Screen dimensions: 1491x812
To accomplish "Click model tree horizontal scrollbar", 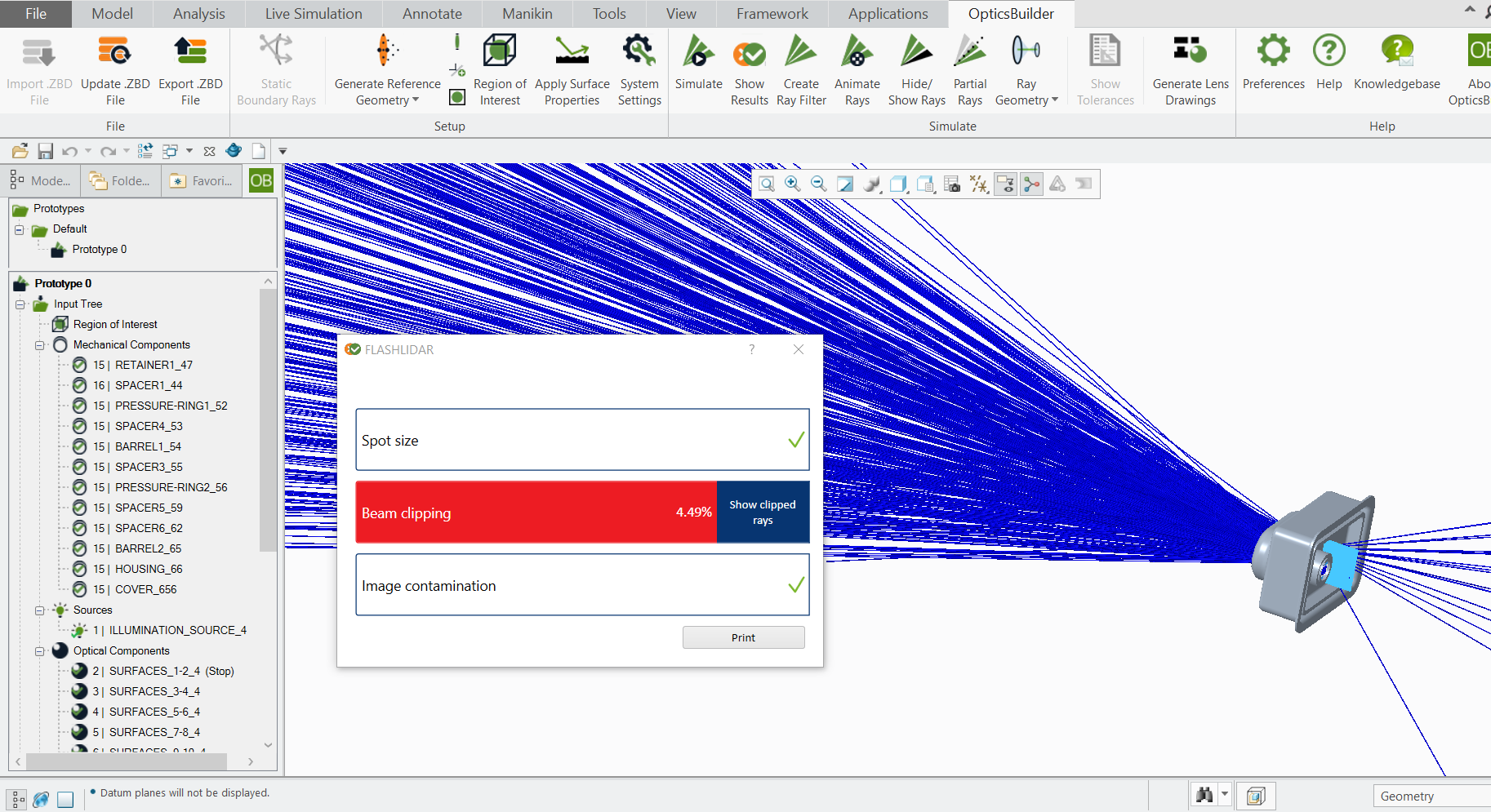I will point(127,761).
